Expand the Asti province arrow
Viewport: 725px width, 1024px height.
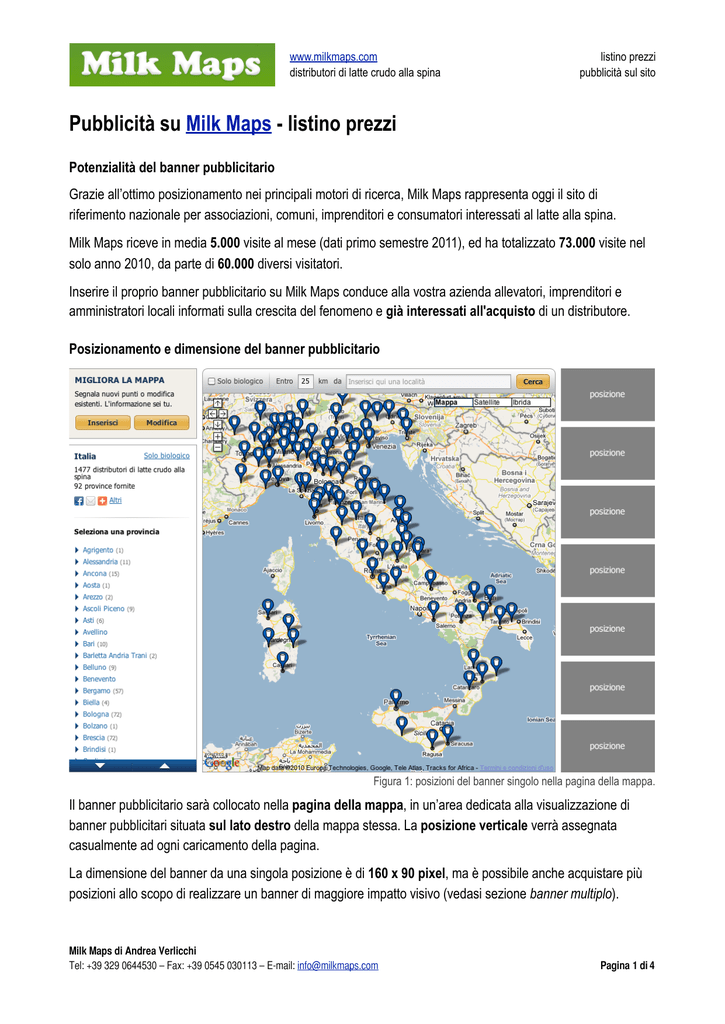(76, 621)
